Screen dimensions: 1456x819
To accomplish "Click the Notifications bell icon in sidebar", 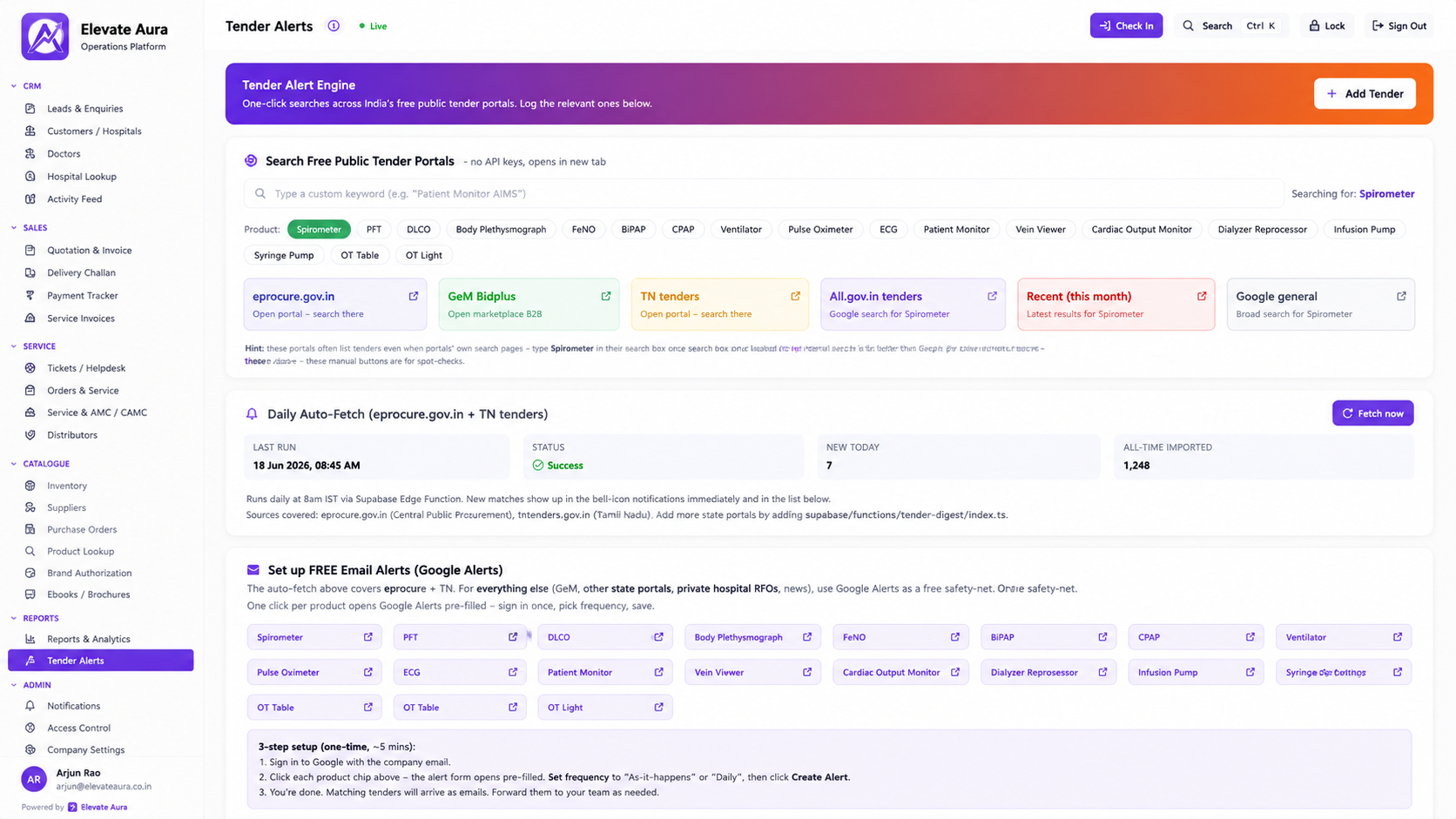I will coord(30,706).
